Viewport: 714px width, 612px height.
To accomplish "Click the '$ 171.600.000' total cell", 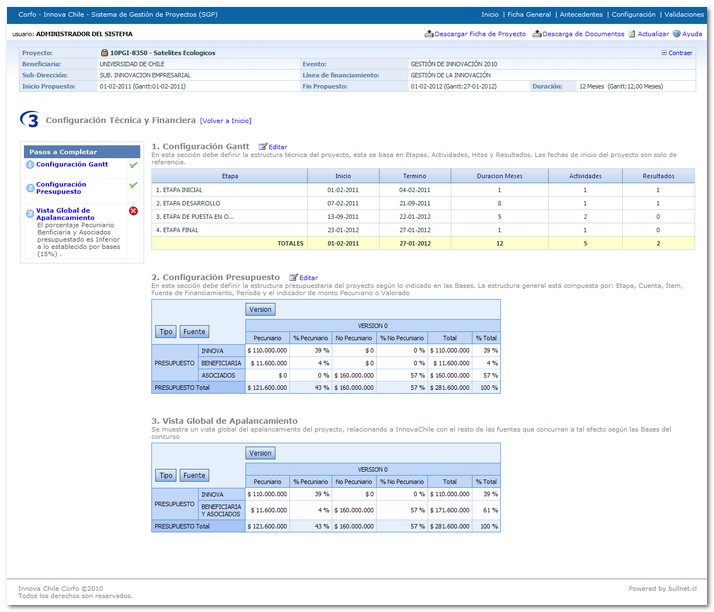I will tap(449, 510).
